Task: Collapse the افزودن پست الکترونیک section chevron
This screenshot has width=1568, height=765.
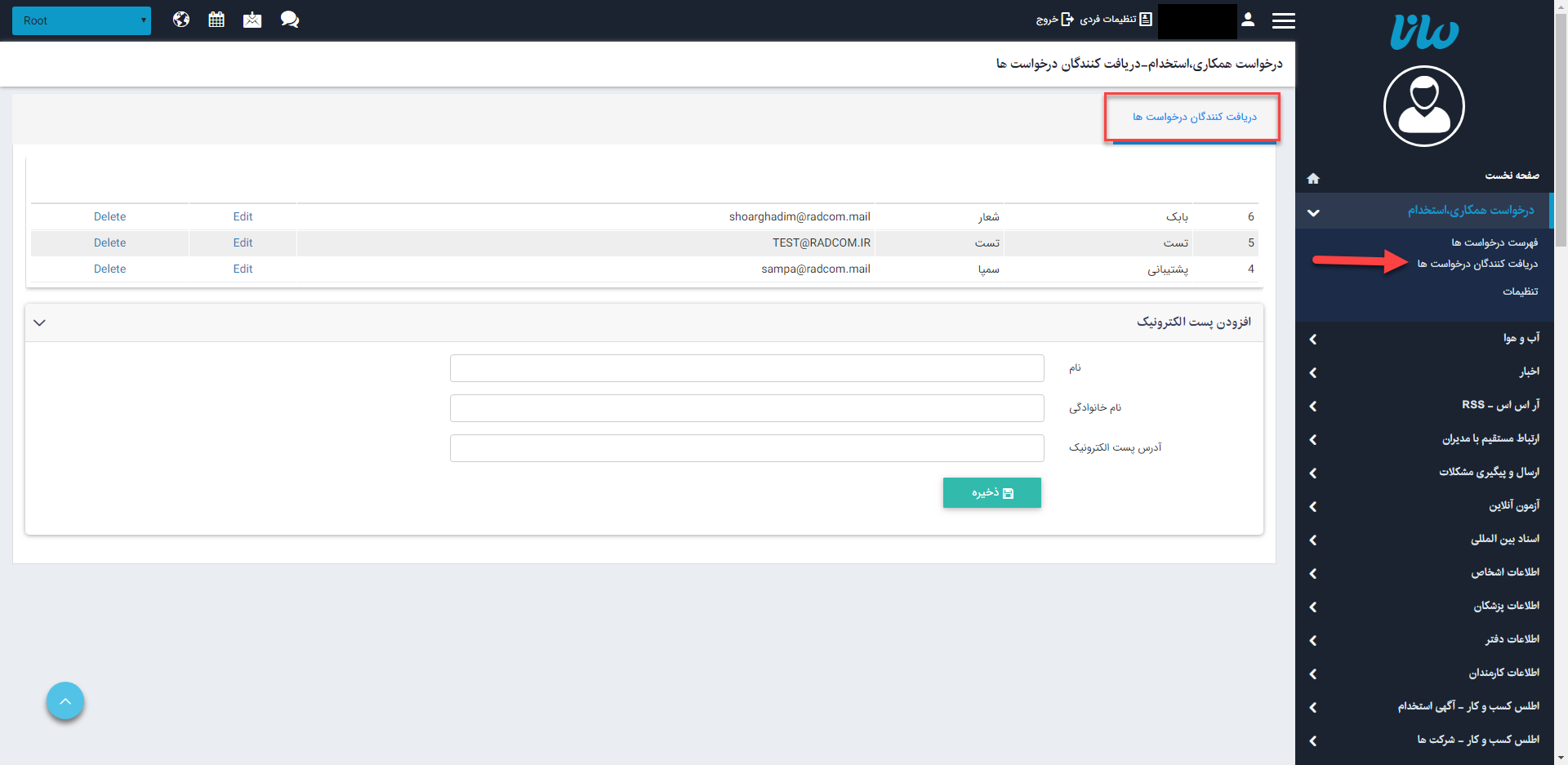Action: point(39,322)
